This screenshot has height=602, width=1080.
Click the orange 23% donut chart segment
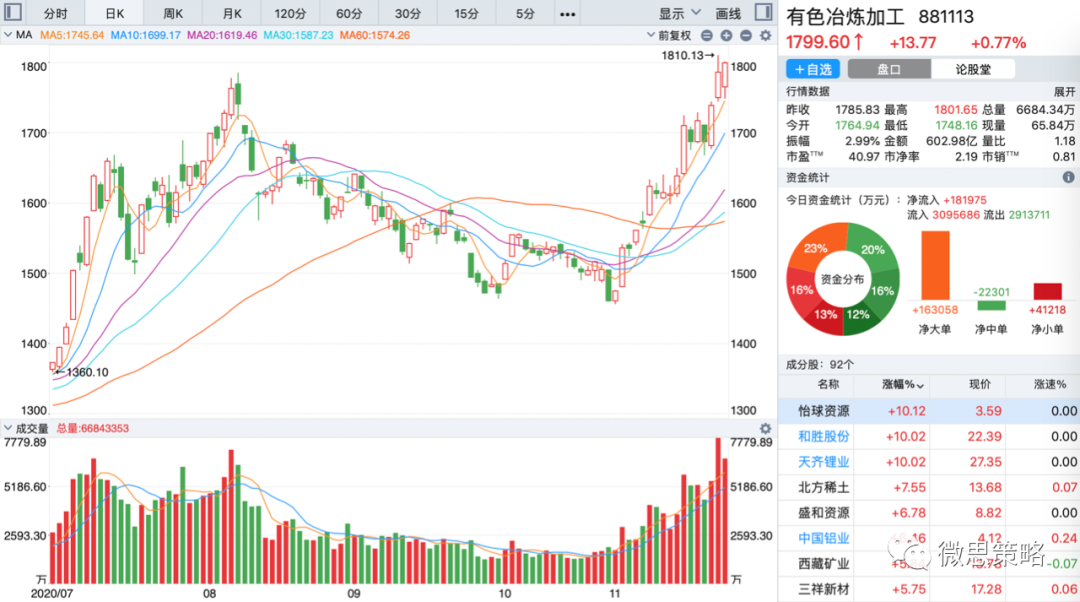(809, 252)
